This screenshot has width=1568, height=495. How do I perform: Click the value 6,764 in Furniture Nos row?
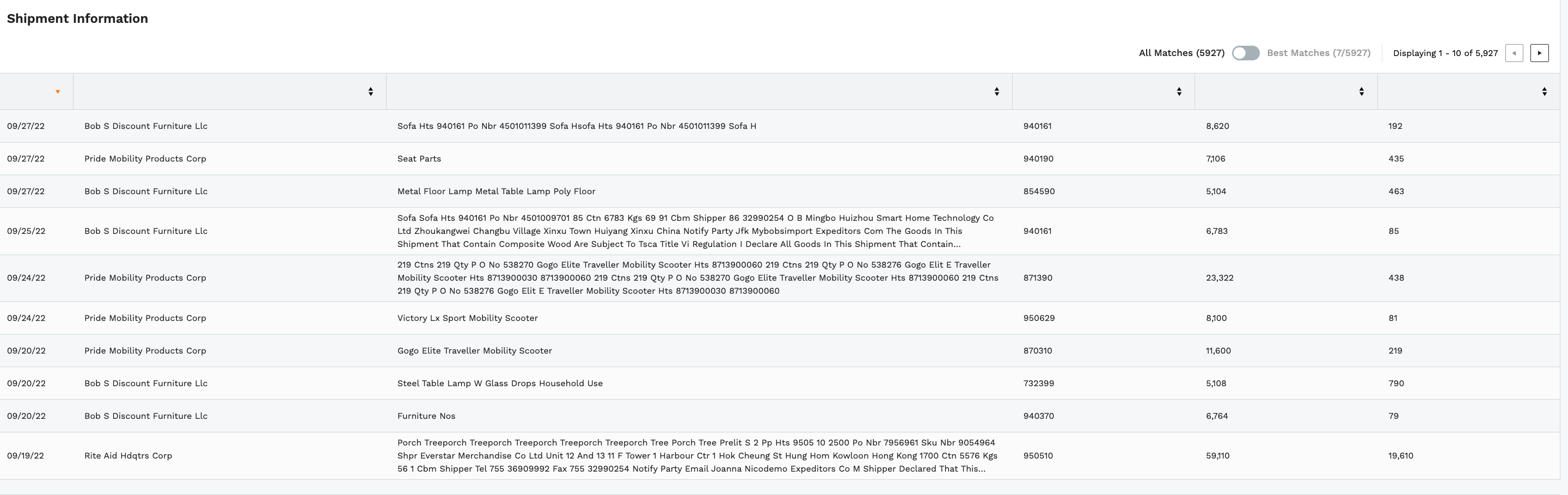1217,417
